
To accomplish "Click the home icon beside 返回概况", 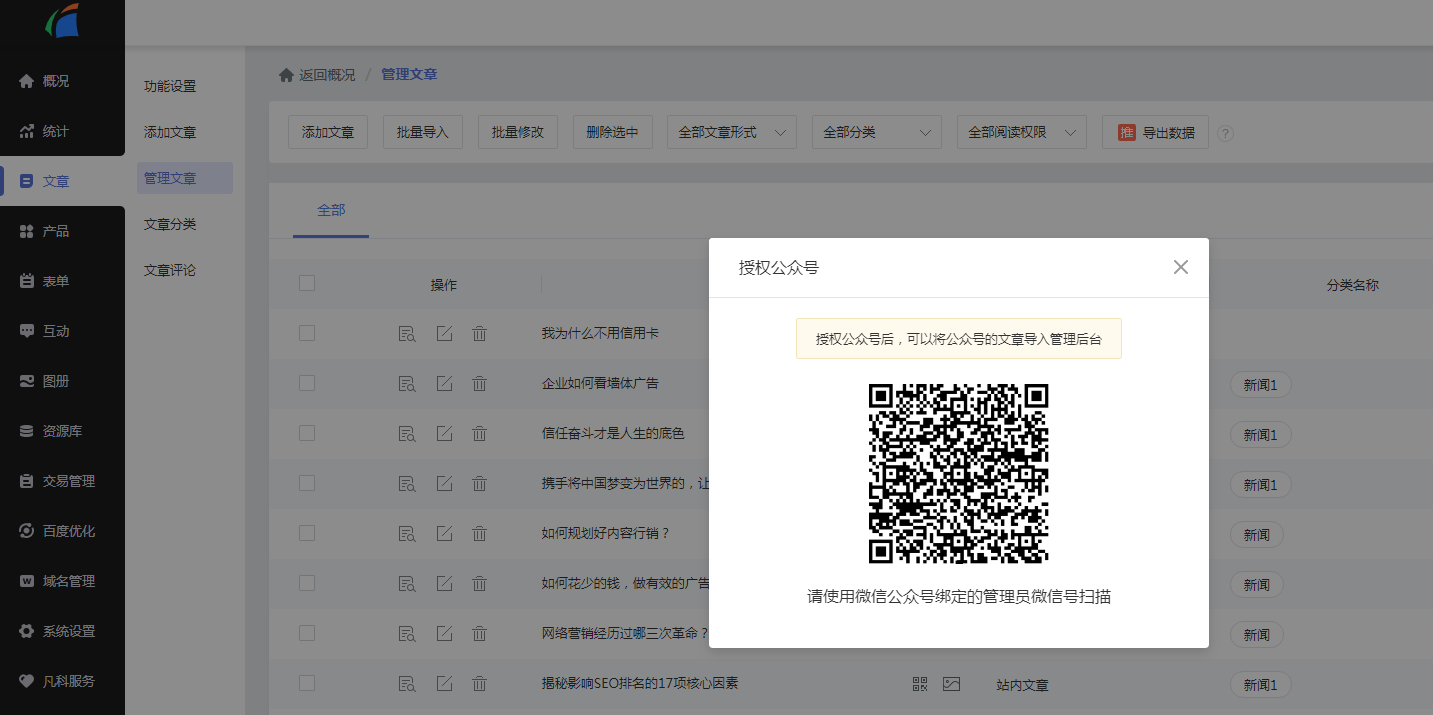I will [286, 74].
